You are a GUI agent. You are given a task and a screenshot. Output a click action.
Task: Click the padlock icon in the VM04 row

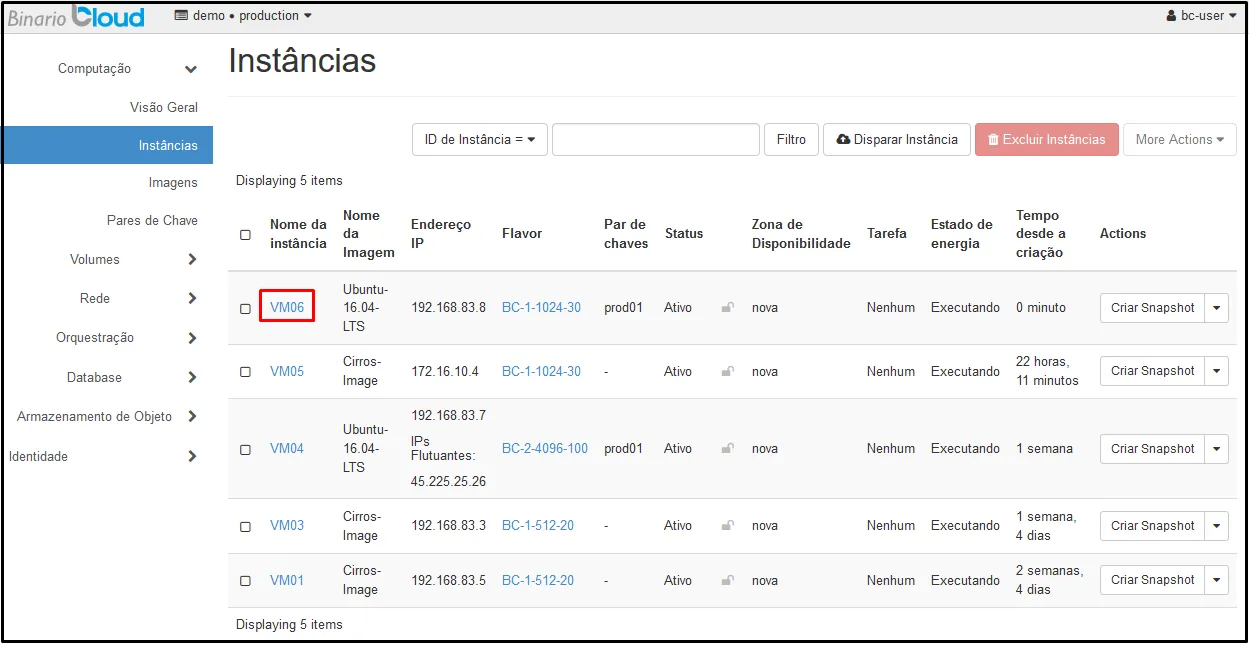click(727, 448)
